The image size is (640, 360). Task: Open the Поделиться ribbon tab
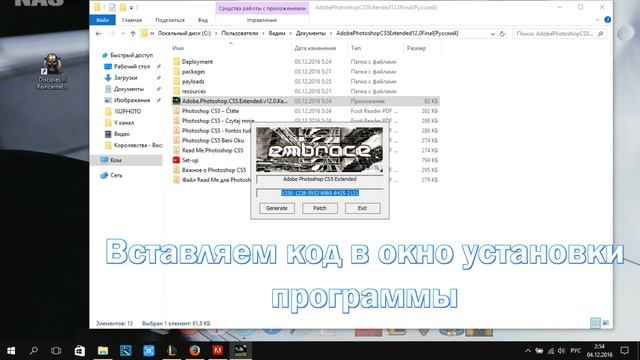tap(170, 20)
